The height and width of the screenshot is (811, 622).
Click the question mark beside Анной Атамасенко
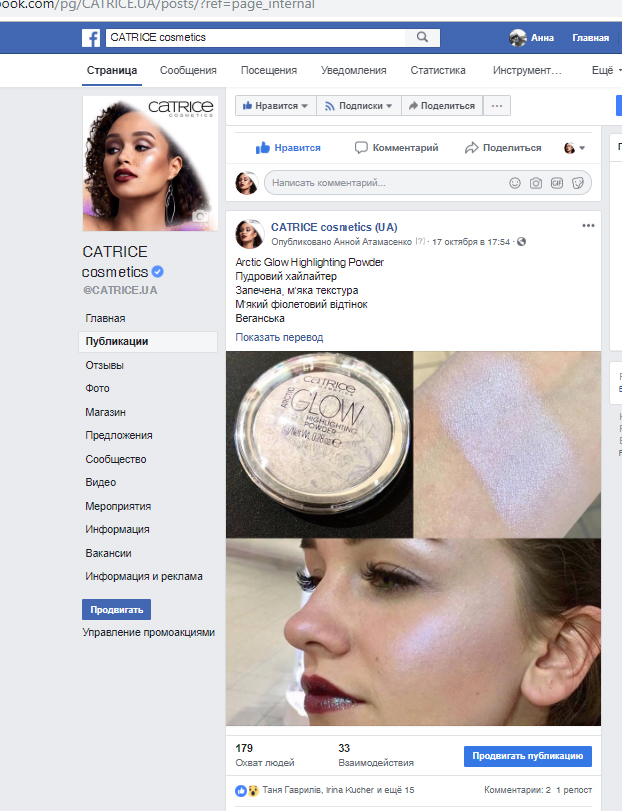420,241
